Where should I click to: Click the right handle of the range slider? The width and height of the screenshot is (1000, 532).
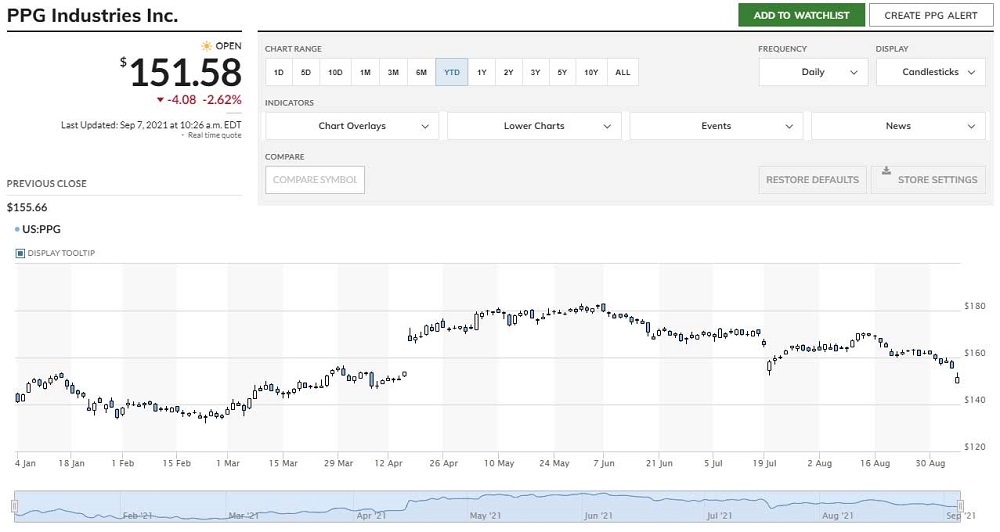pos(960,506)
